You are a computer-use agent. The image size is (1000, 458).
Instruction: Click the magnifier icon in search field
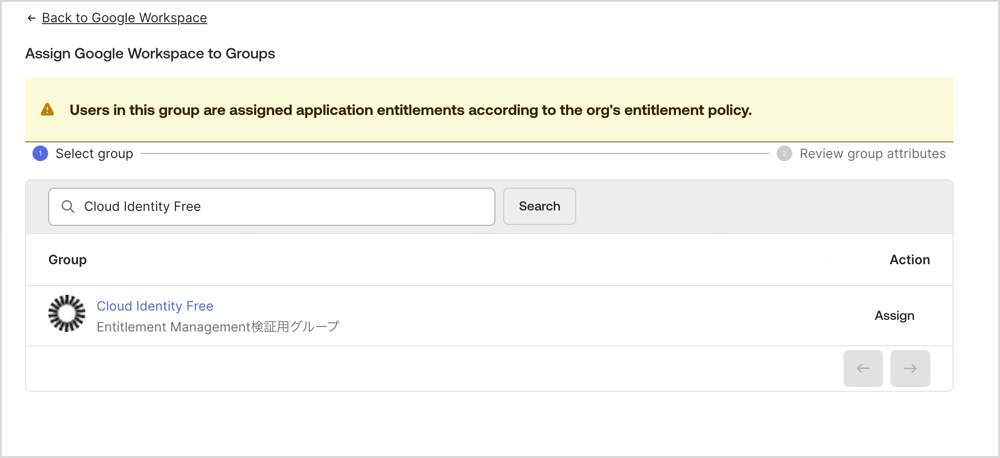click(x=68, y=207)
